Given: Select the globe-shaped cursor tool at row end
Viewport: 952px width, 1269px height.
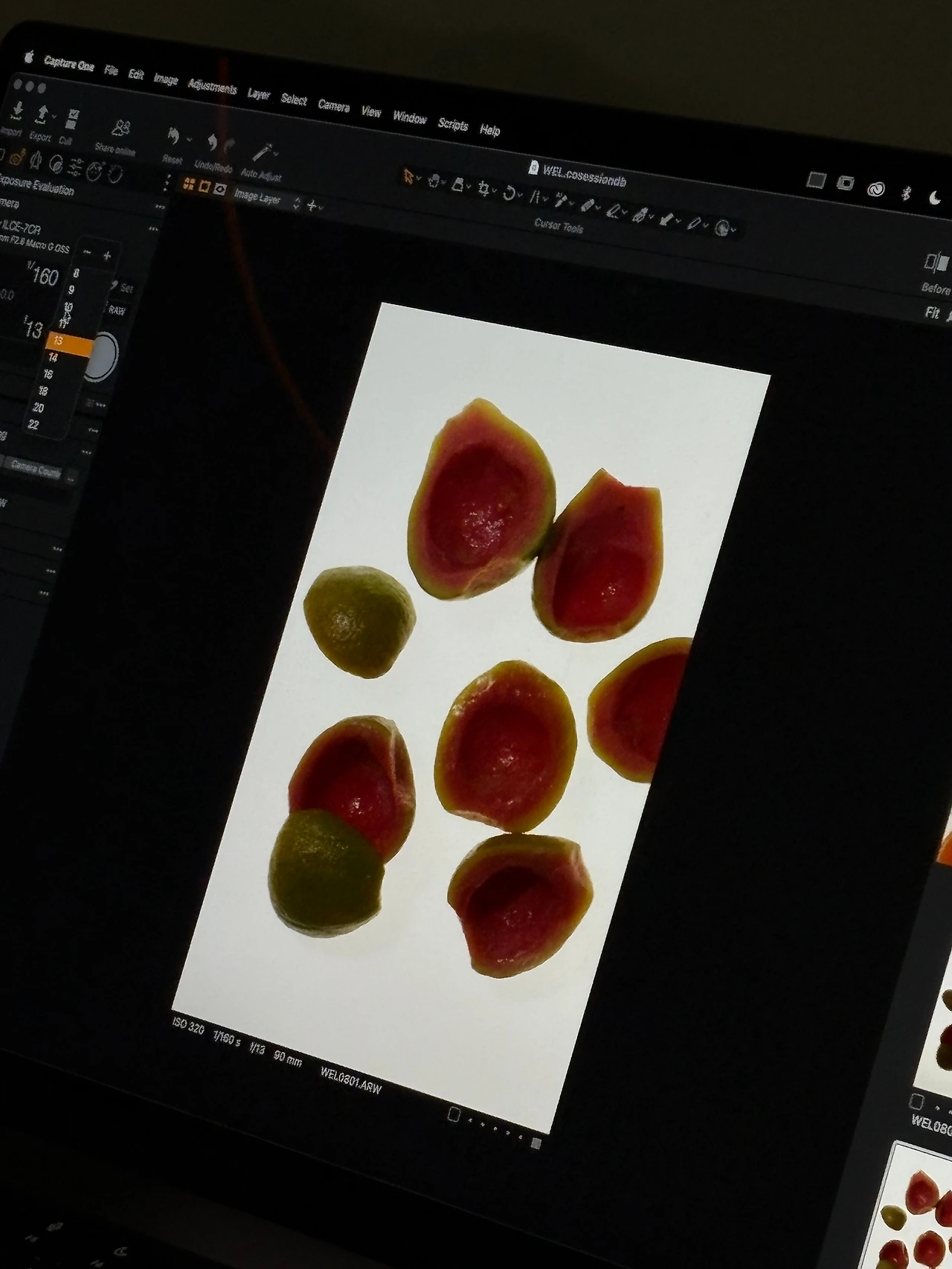Looking at the screenshot, I should 721,227.
